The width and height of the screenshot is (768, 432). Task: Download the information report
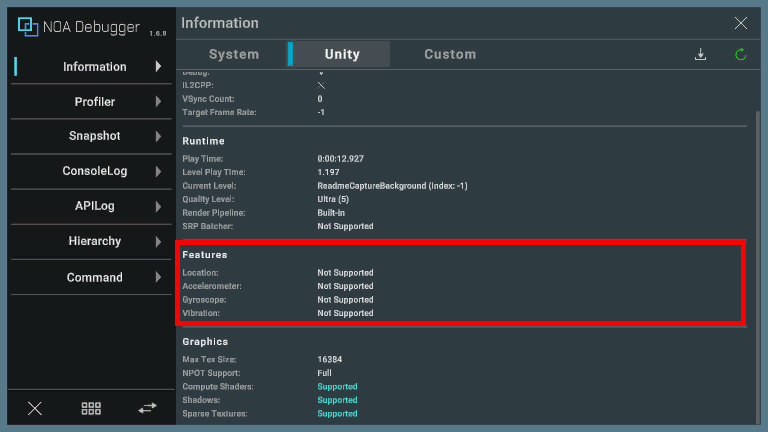pos(700,54)
